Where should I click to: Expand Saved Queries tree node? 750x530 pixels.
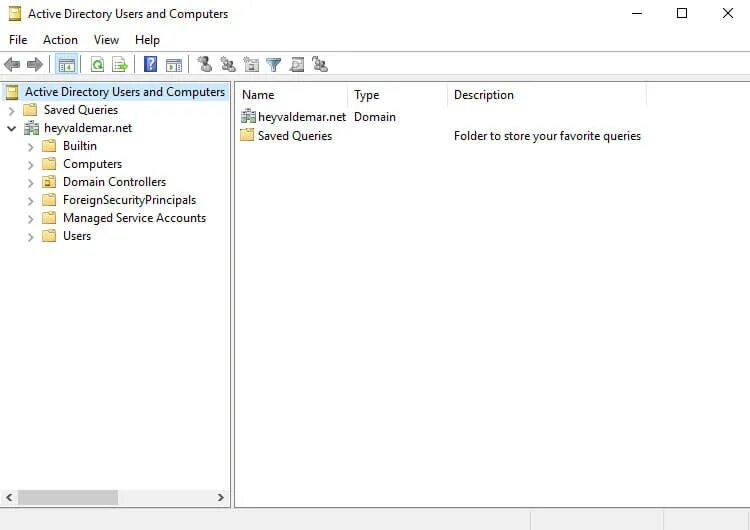coord(12,111)
